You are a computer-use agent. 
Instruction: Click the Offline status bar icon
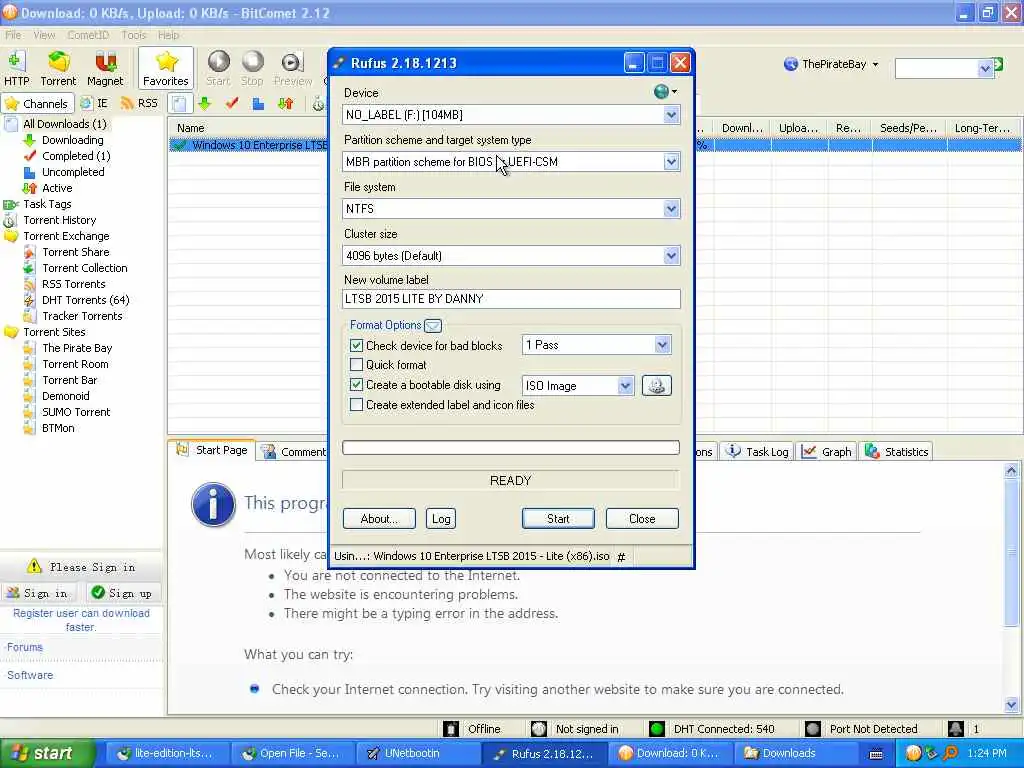click(x=451, y=729)
